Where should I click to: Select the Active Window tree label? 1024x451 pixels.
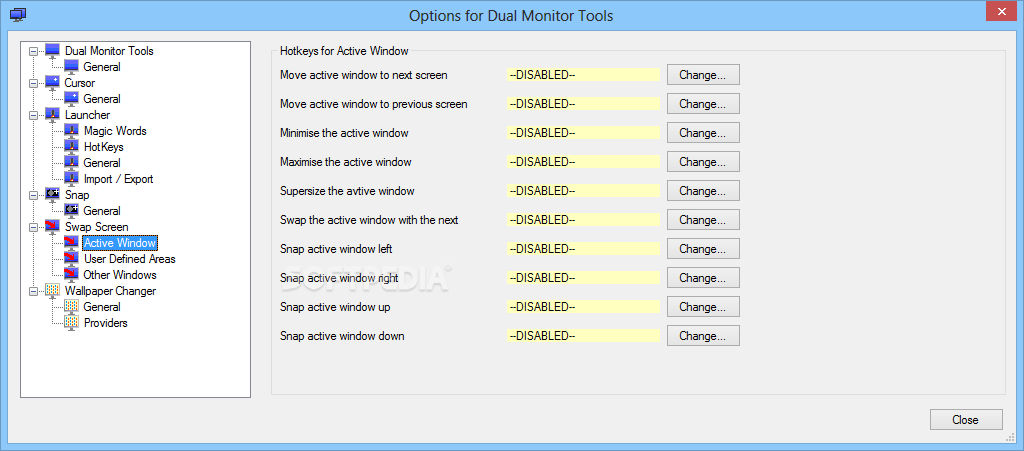[x=120, y=243]
